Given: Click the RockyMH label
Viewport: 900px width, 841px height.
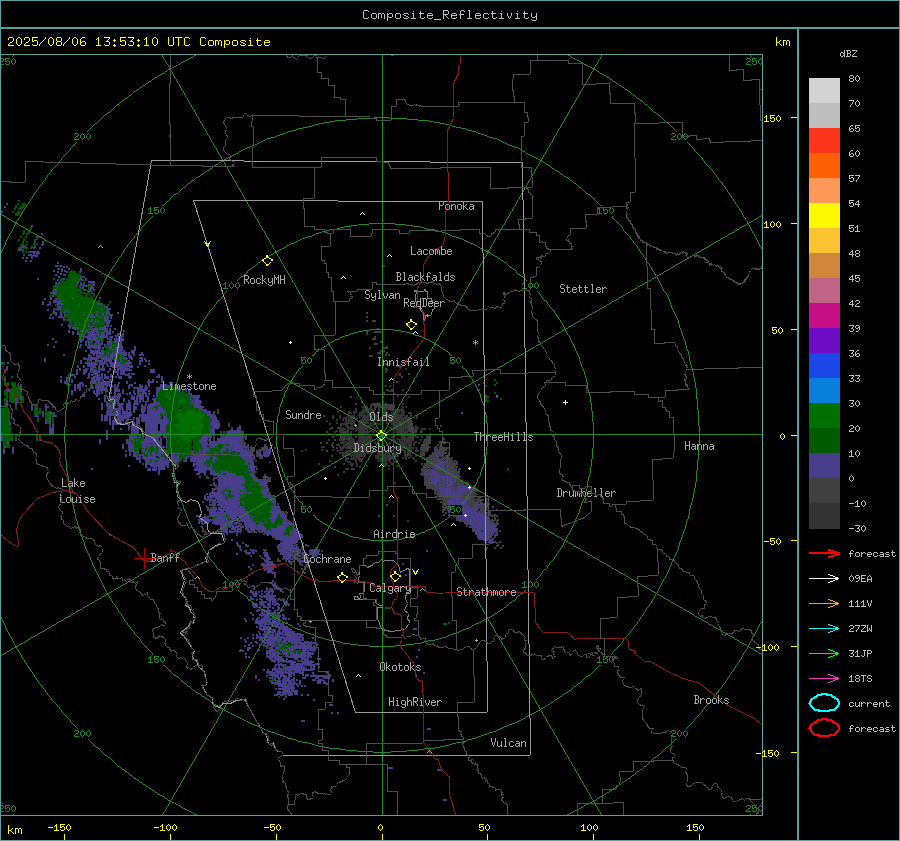Looking at the screenshot, I should (x=264, y=280).
